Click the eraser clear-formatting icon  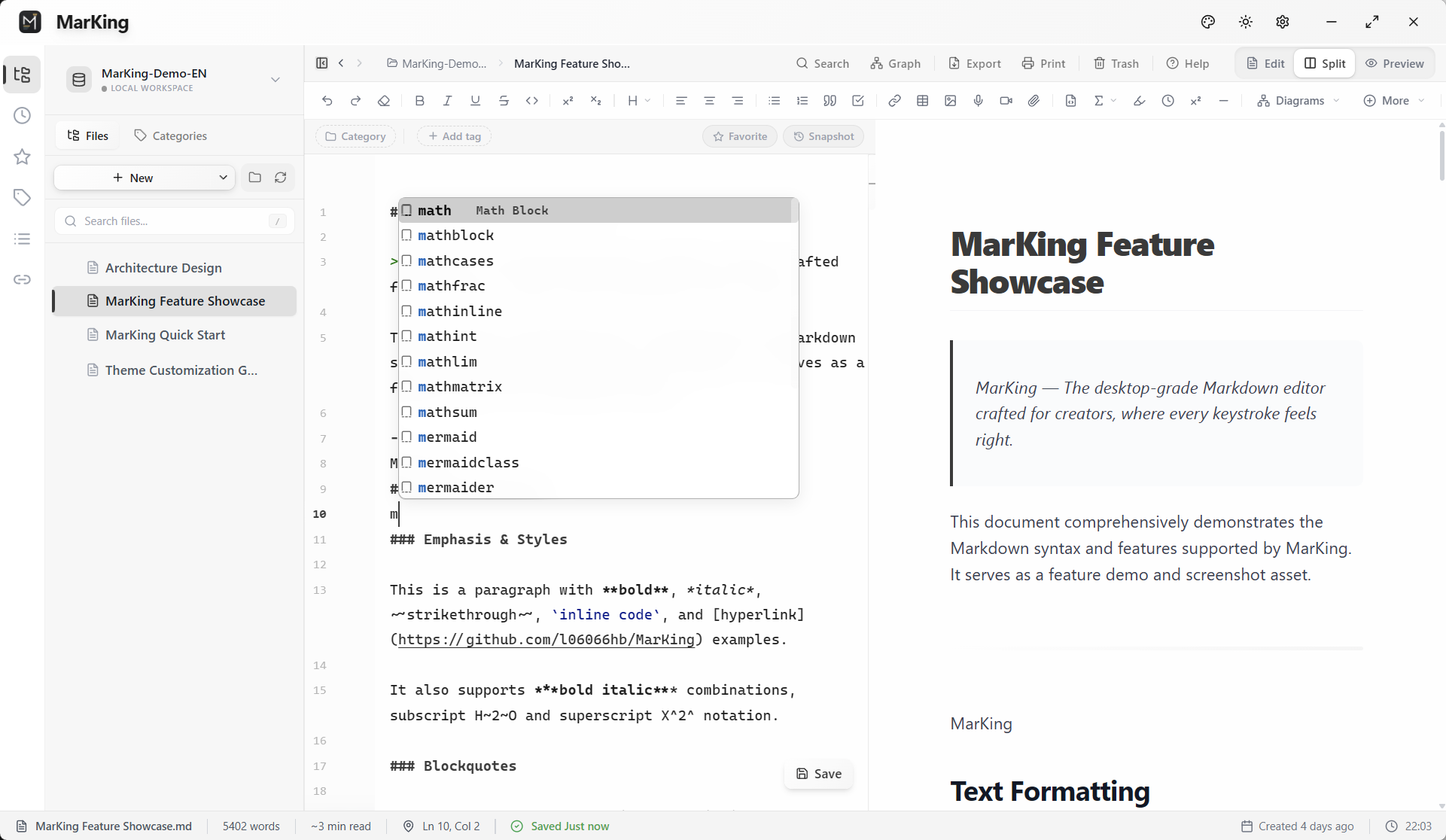point(384,101)
